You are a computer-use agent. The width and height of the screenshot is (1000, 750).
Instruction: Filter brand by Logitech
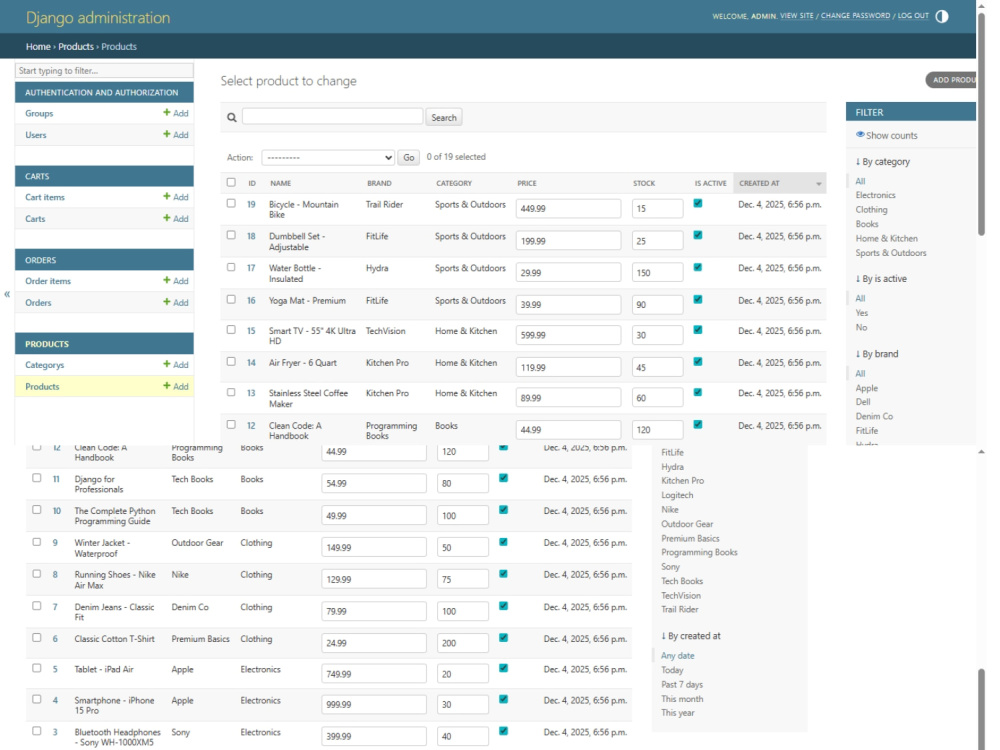tap(677, 496)
